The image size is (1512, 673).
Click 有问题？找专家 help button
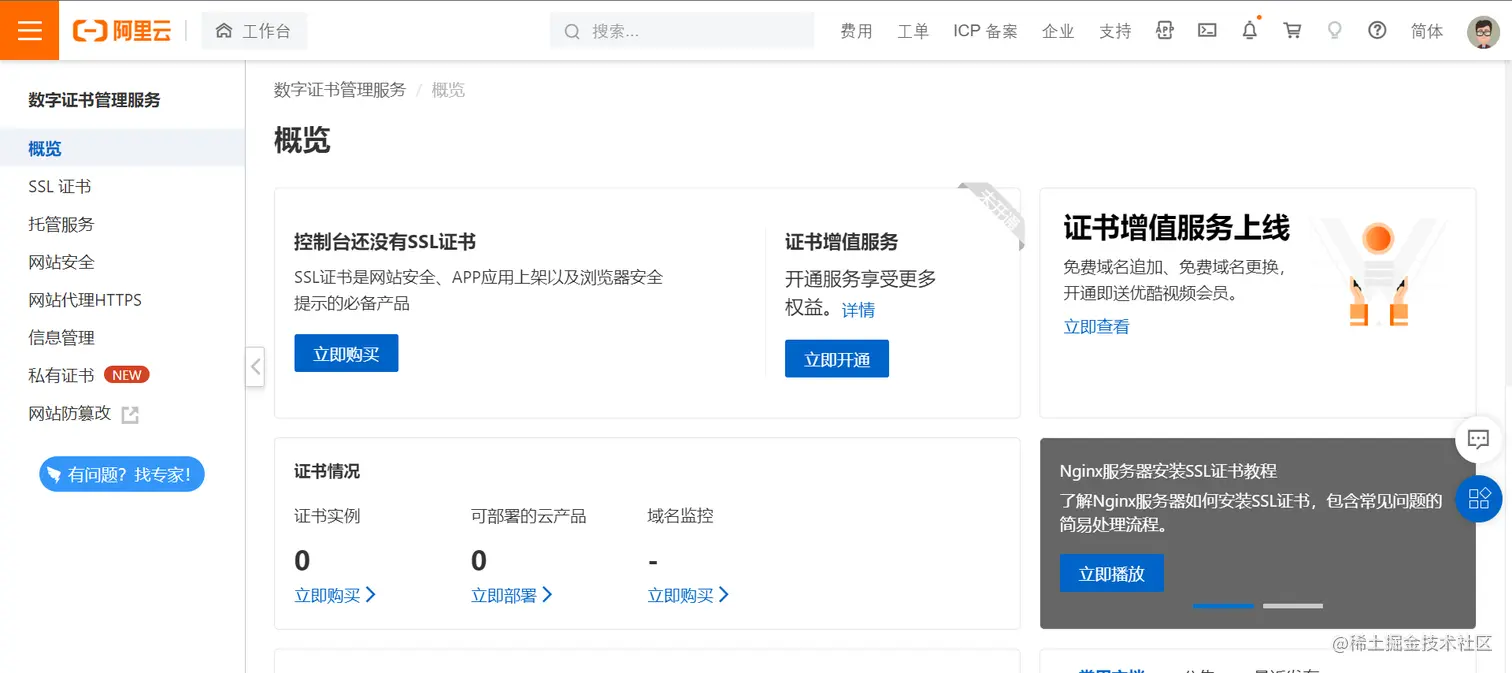click(122, 474)
